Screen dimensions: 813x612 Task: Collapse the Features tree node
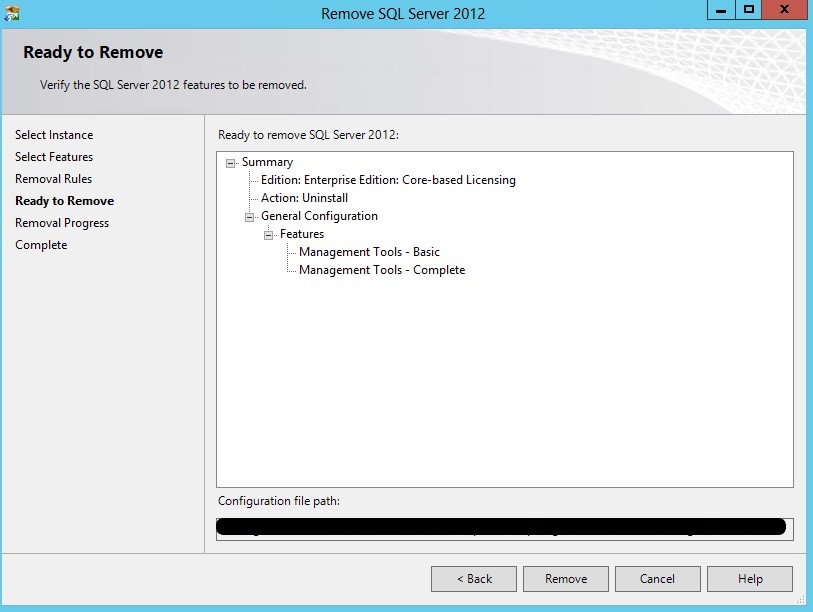269,234
